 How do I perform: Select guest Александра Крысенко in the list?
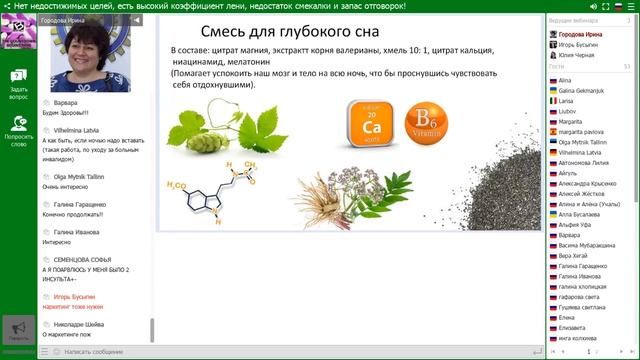pos(589,184)
